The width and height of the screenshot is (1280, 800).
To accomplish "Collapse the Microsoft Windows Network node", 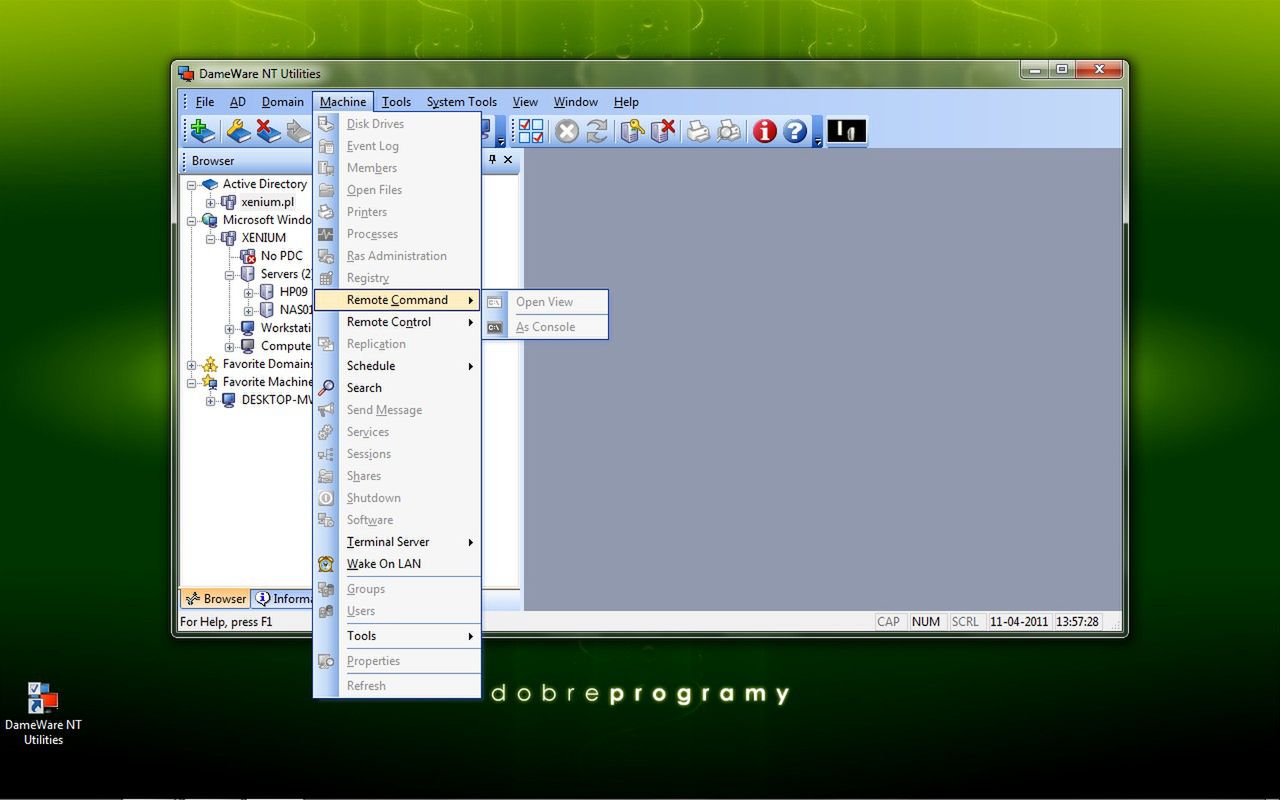I will point(191,220).
